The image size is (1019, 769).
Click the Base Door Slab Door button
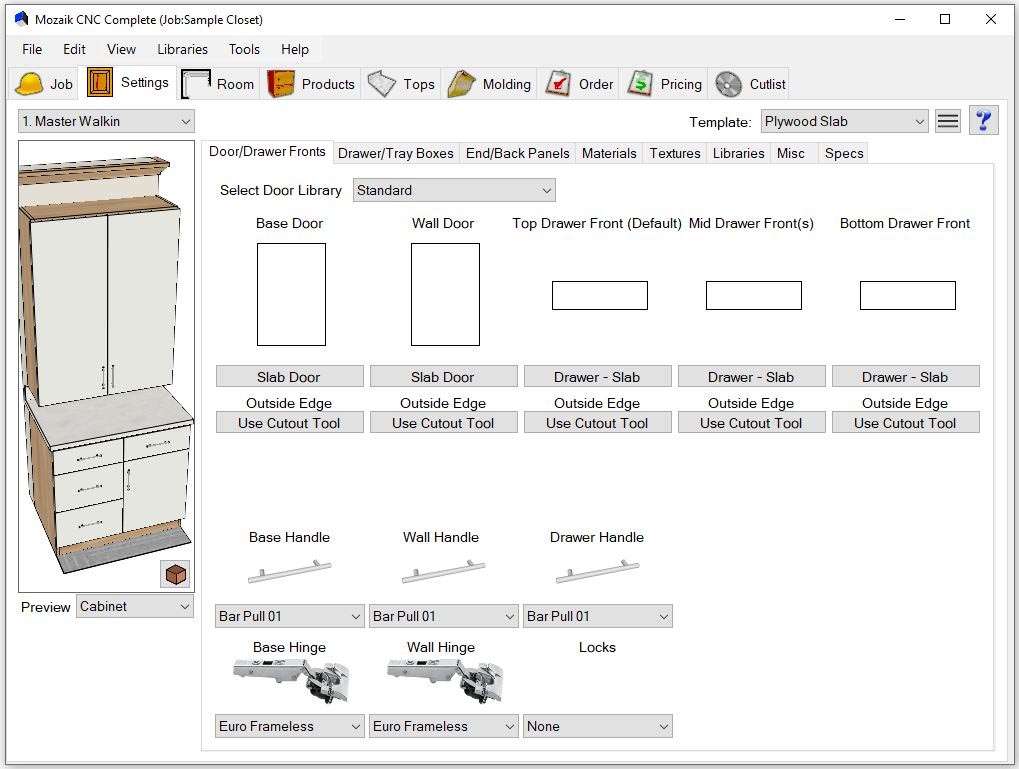(x=289, y=377)
